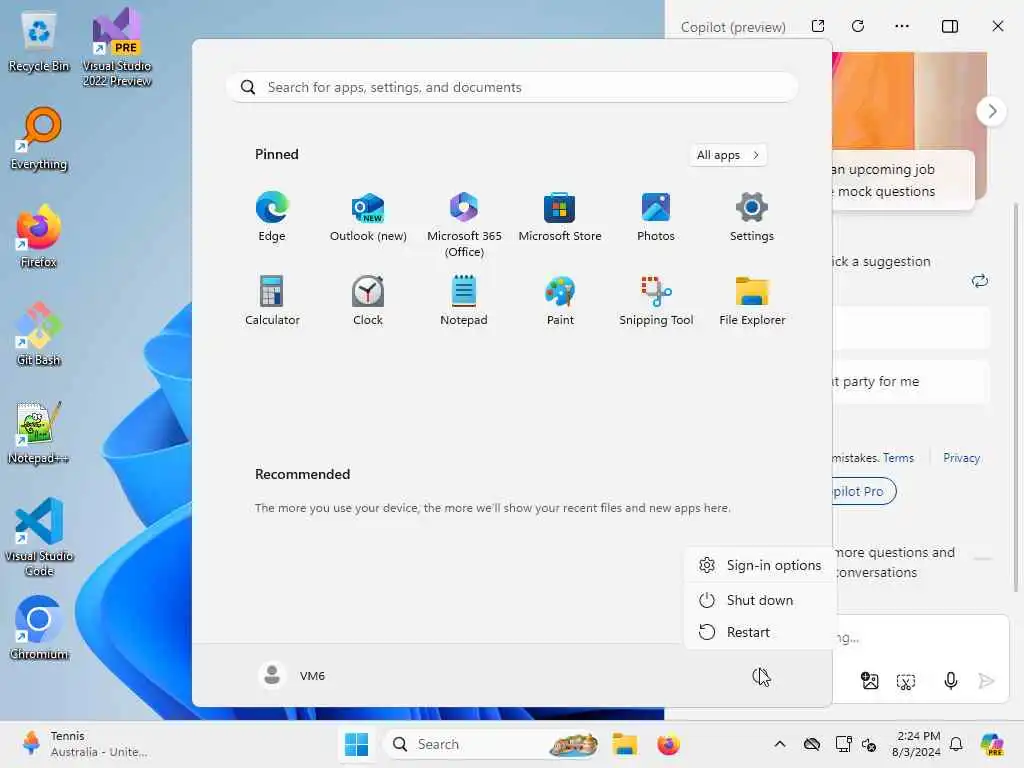Toggle Copilot side-by-side pane layout
1024x768 pixels.
click(x=950, y=26)
